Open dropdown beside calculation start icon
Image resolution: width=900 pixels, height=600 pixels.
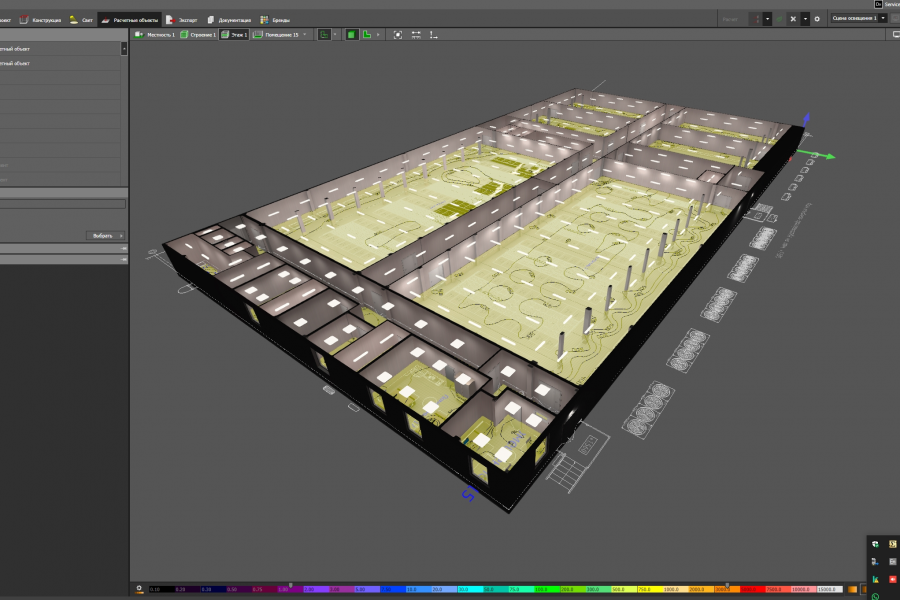[767, 19]
